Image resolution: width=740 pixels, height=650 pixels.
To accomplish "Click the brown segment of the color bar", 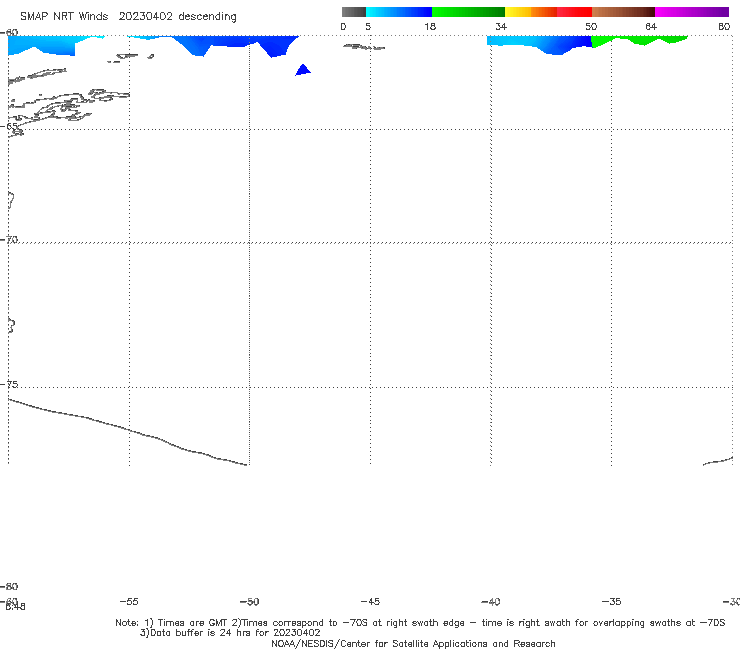I will pos(623,12).
